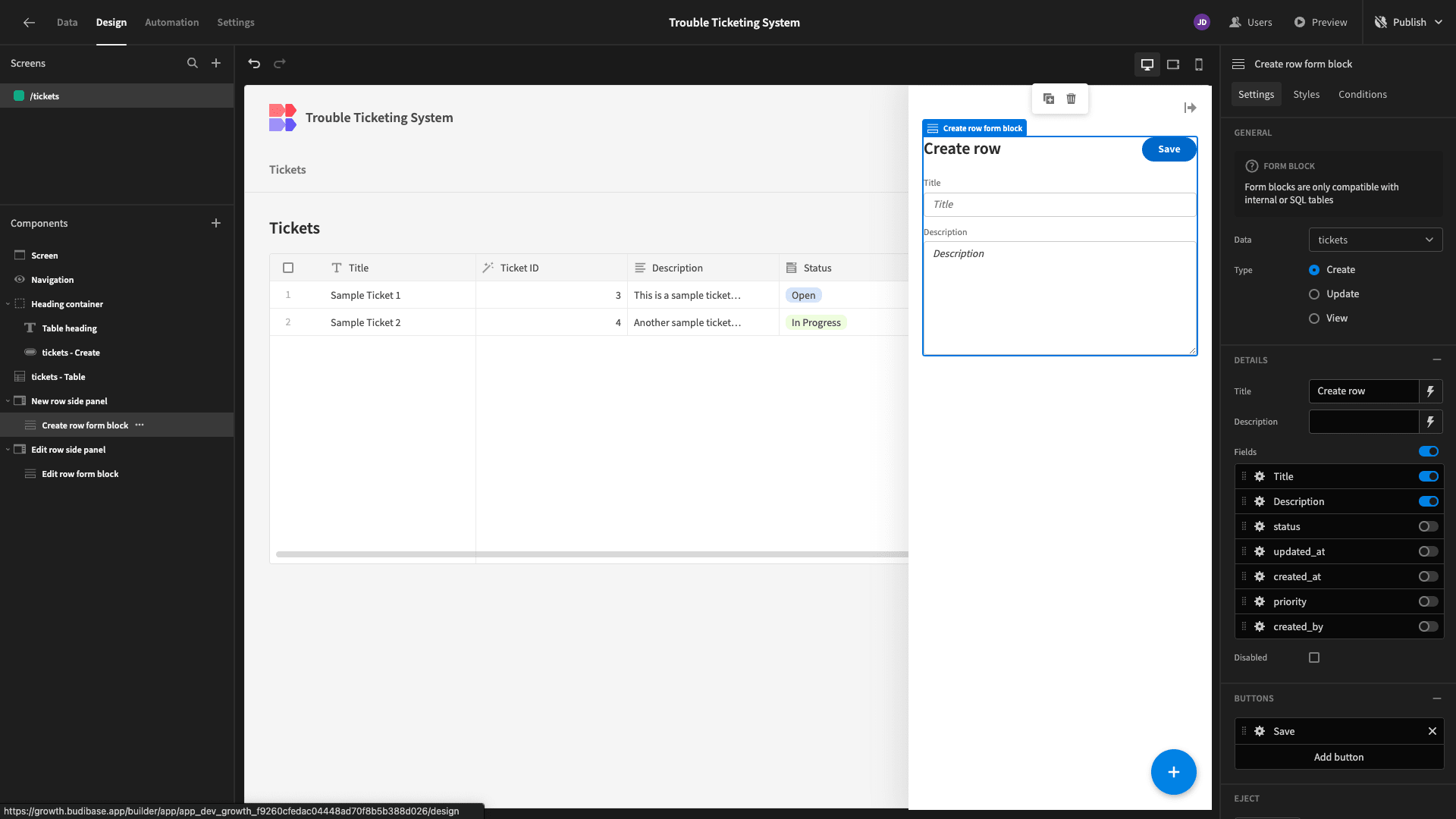Click the desktop preview layout icon
This screenshot has height=819, width=1456.
1147,63
